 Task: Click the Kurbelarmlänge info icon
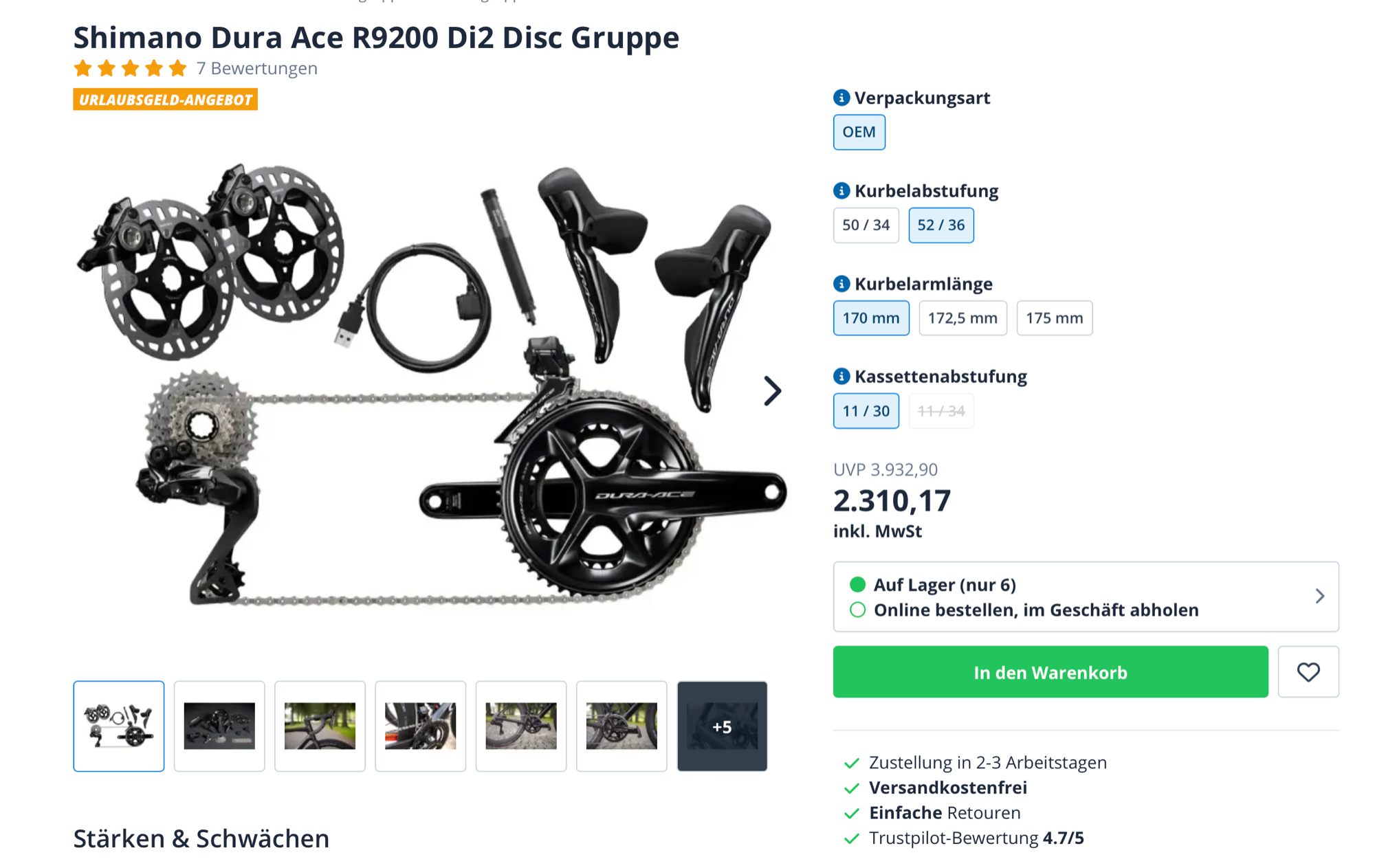click(x=841, y=283)
